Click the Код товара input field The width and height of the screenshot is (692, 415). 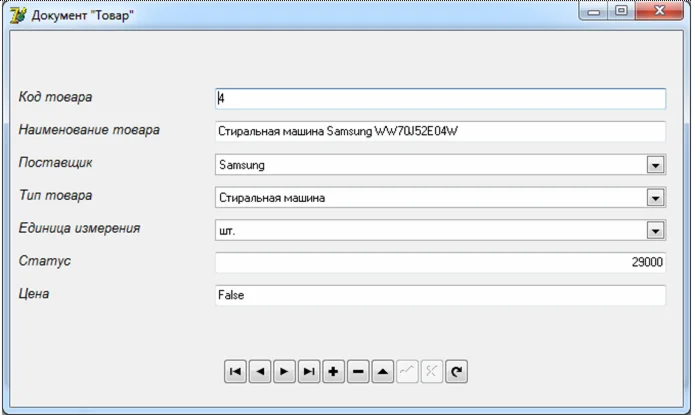click(440, 98)
